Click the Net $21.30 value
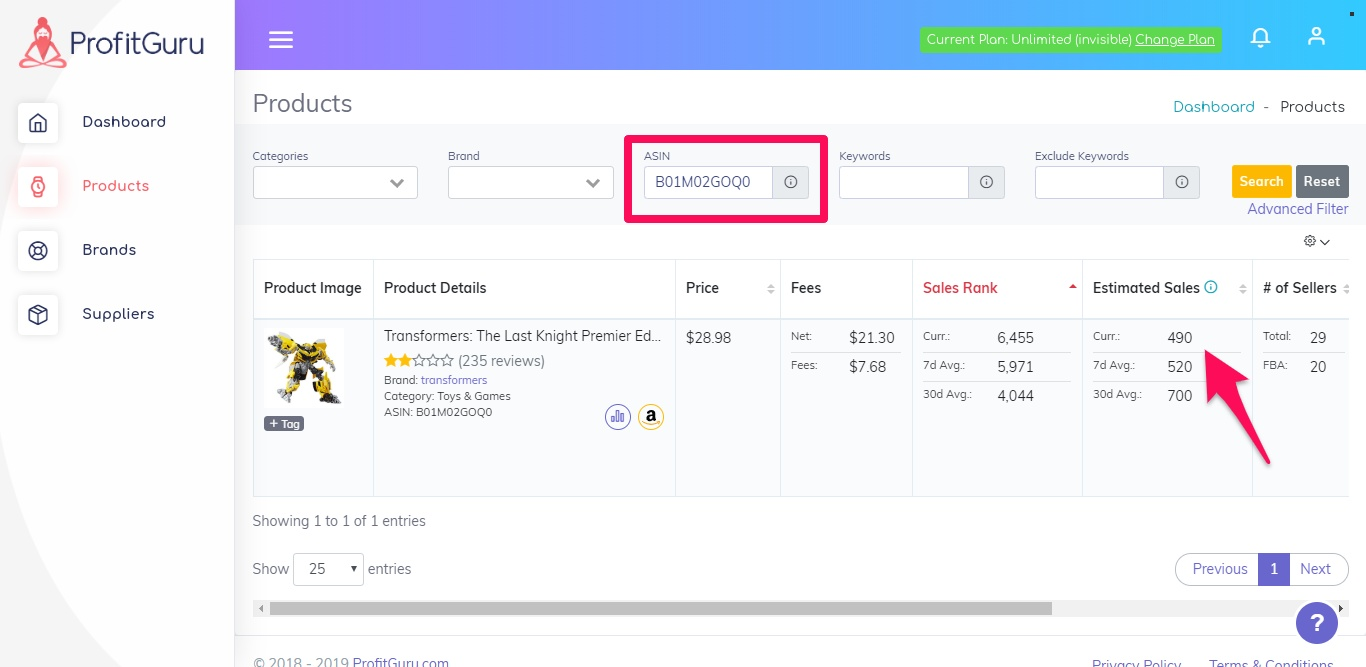The width and height of the screenshot is (1366, 667). [x=872, y=338]
